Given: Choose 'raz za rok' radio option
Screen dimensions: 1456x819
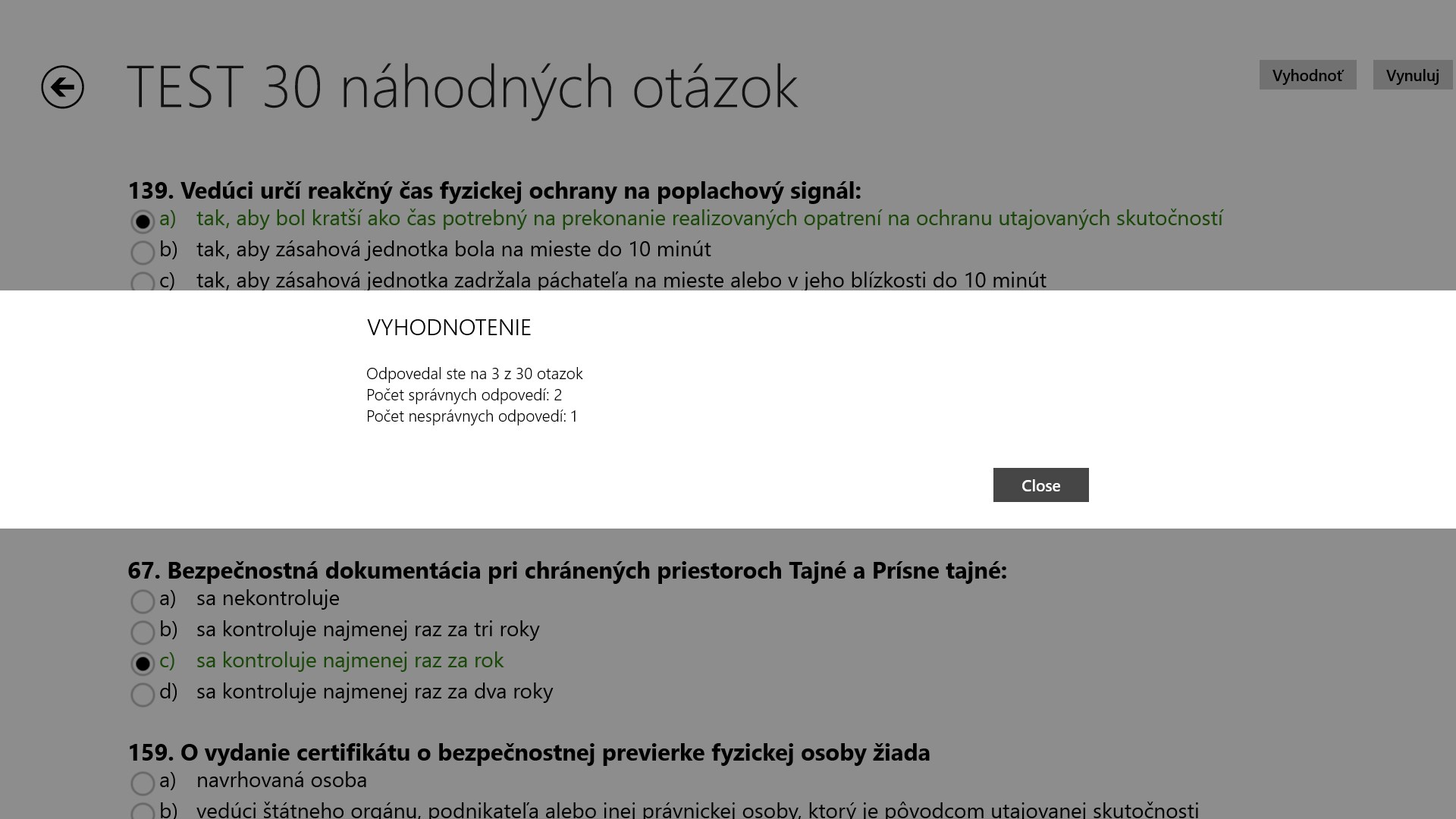Looking at the screenshot, I should point(143,664).
